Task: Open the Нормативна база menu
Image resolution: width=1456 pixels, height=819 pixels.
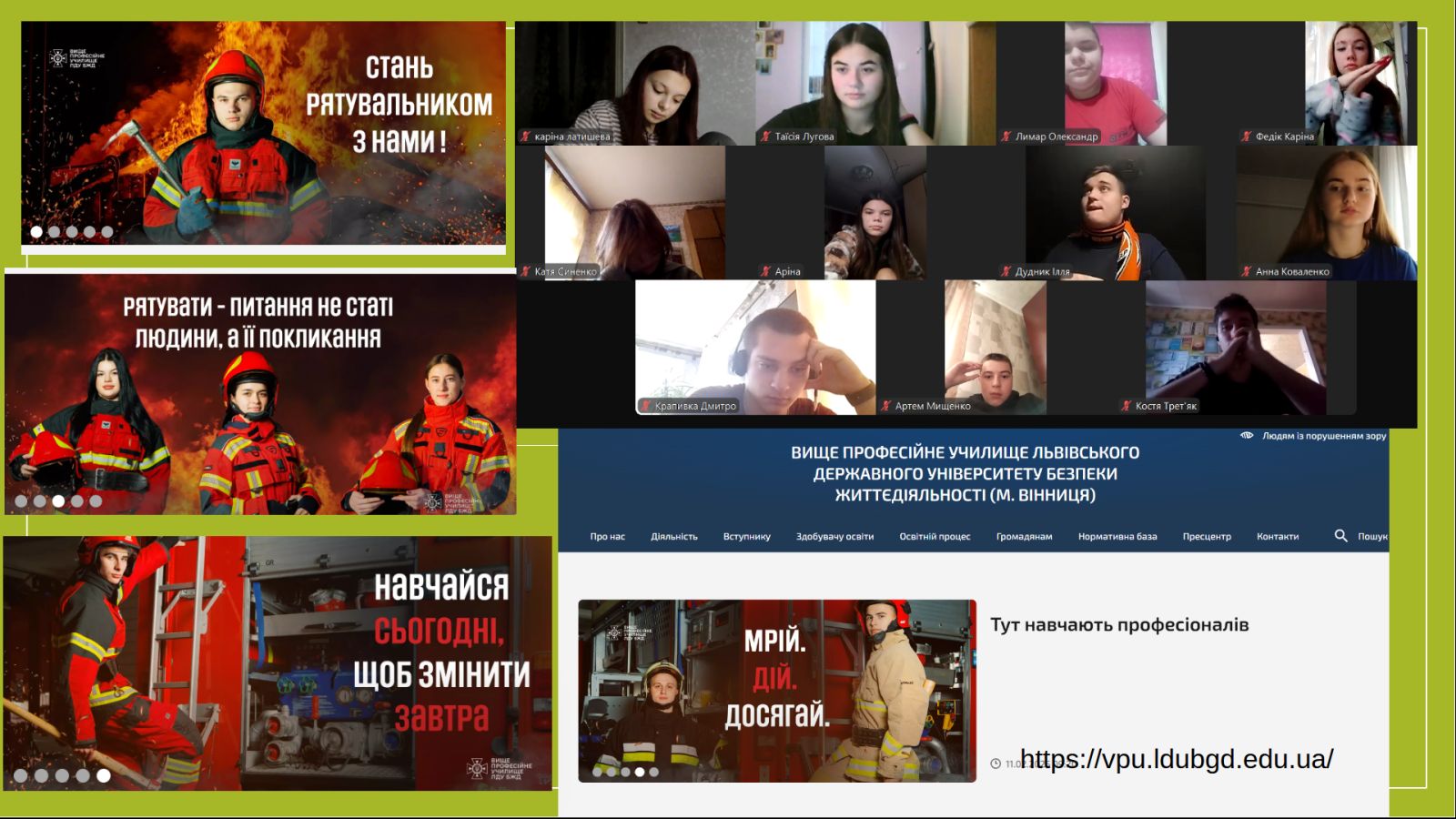Action: tap(1117, 537)
